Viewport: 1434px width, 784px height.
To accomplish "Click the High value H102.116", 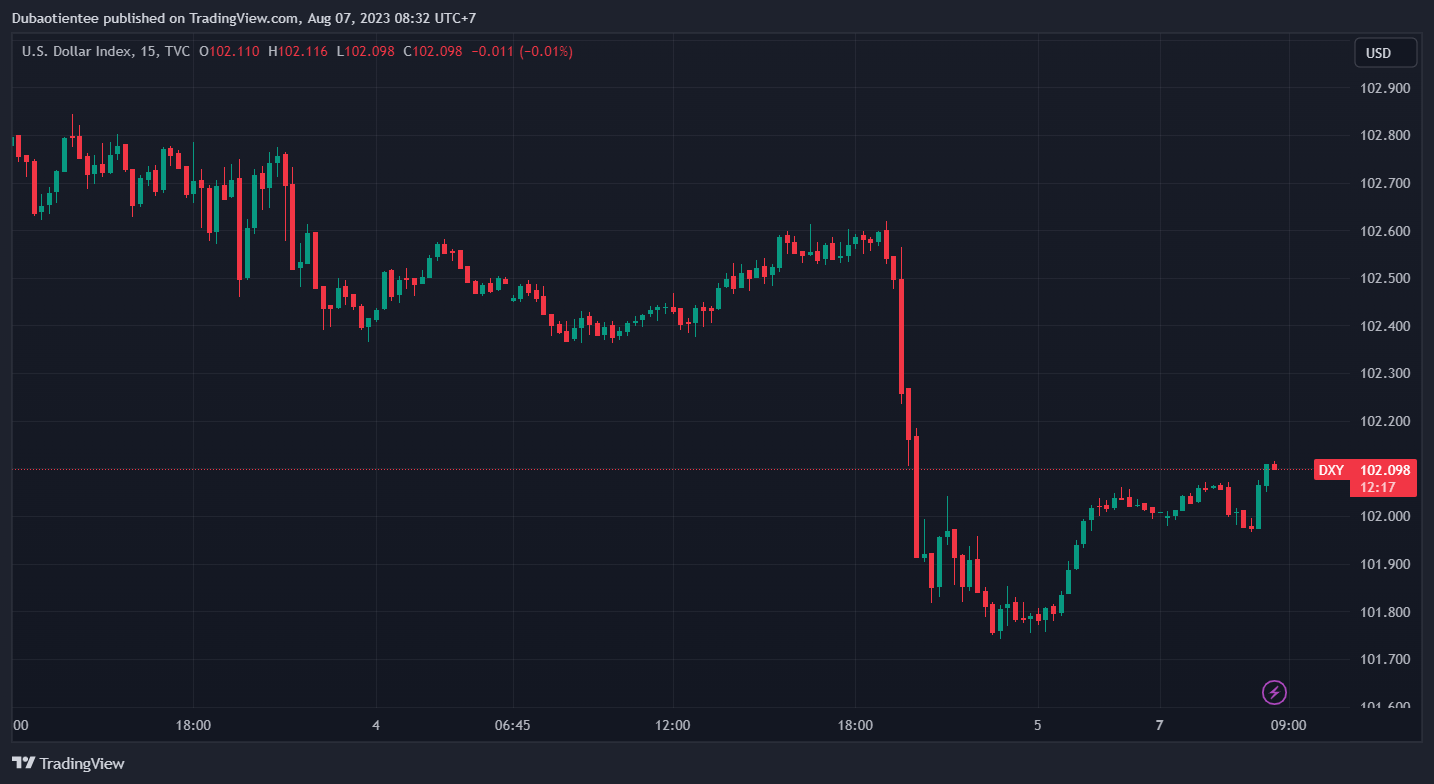I will [297, 51].
